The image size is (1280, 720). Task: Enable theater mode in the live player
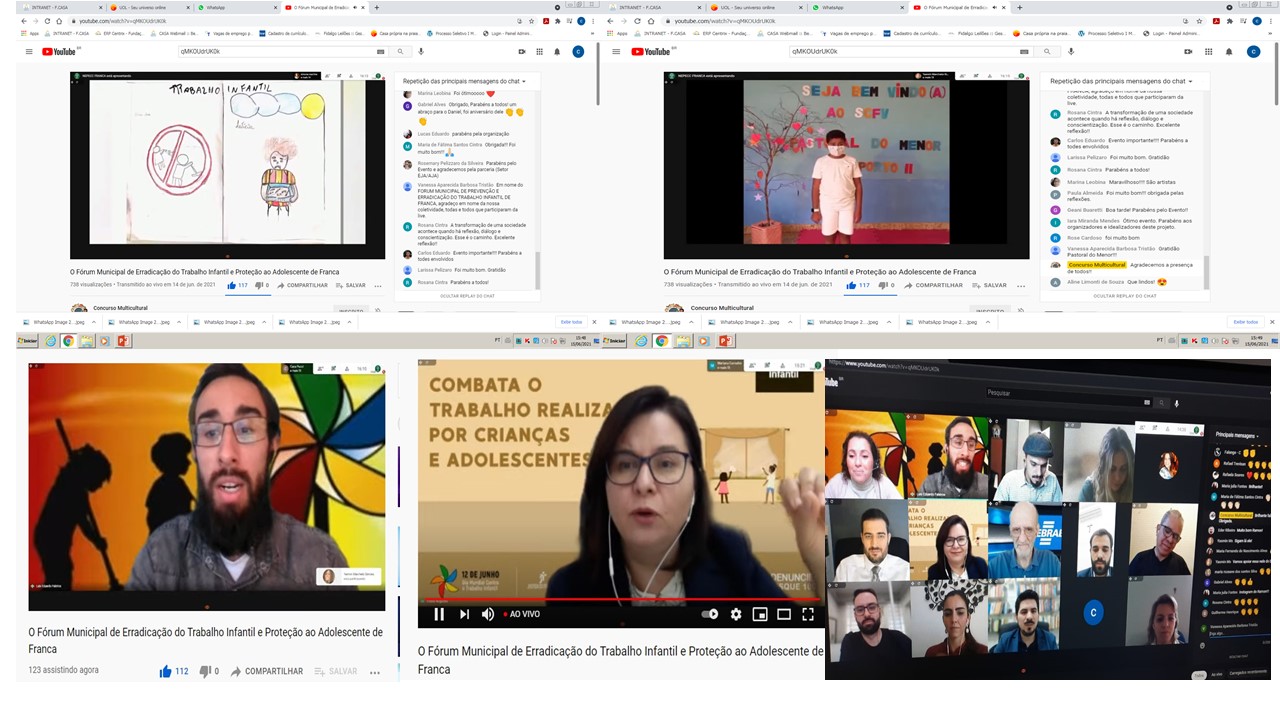pyautogui.click(x=784, y=614)
